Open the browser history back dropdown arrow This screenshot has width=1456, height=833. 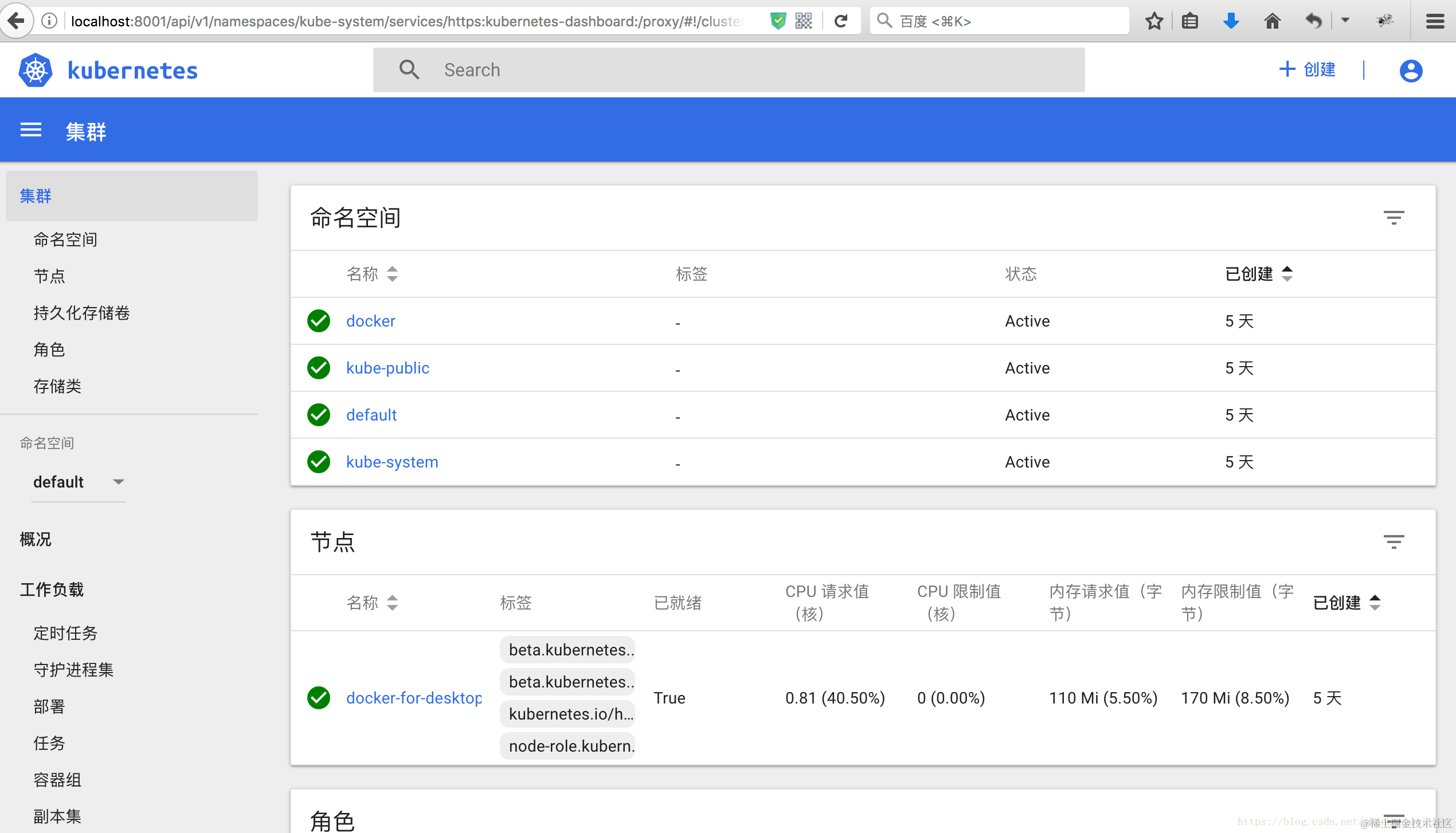coord(1345,21)
